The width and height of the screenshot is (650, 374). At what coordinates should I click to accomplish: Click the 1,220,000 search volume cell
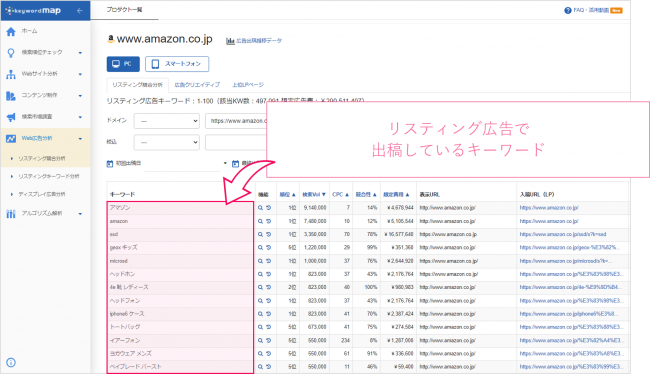(x=315, y=248)
